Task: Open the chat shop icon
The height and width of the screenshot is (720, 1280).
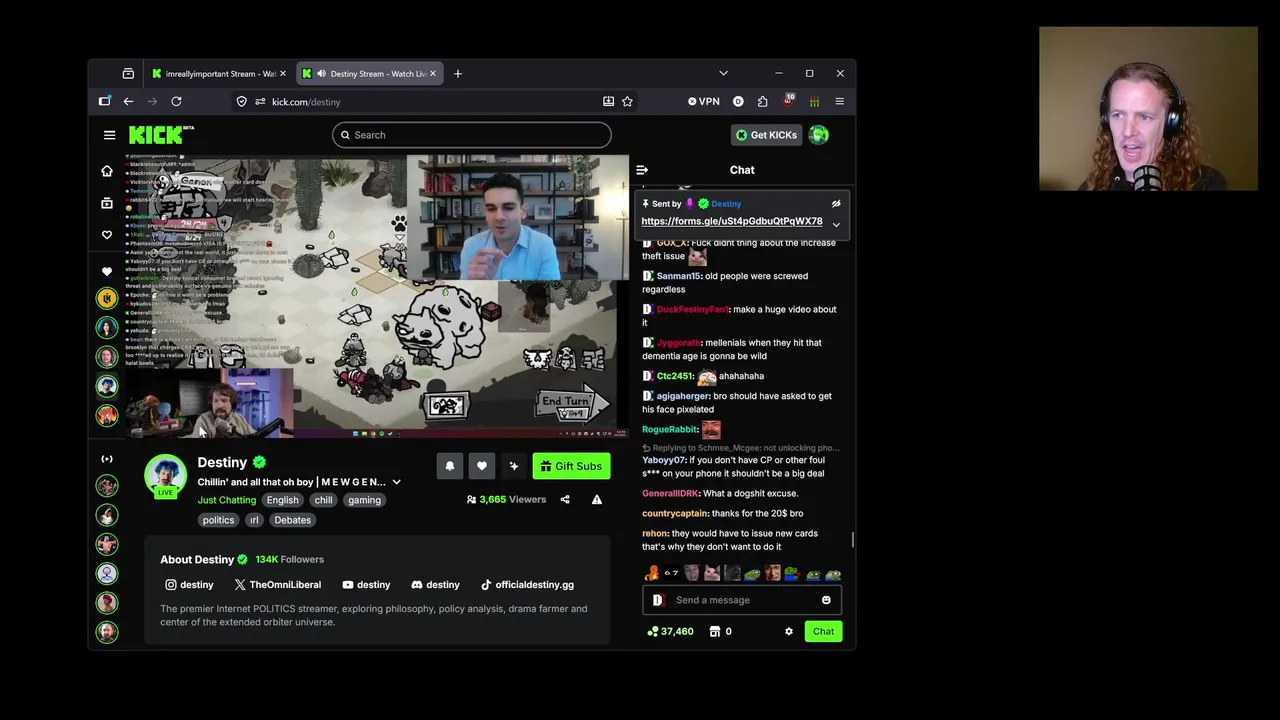Action: (715, 632)
